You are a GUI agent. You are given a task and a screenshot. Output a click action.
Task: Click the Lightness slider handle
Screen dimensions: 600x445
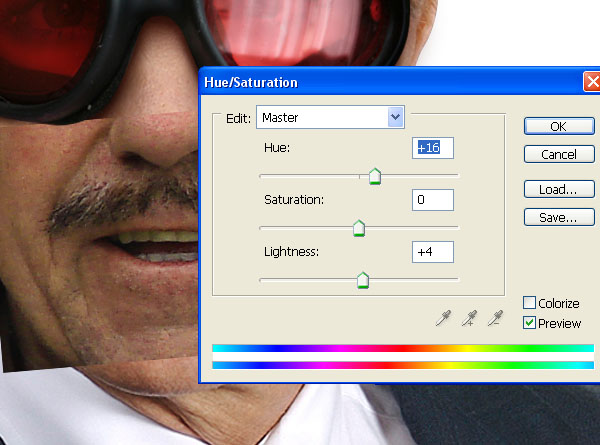click(x=363, y=280)
